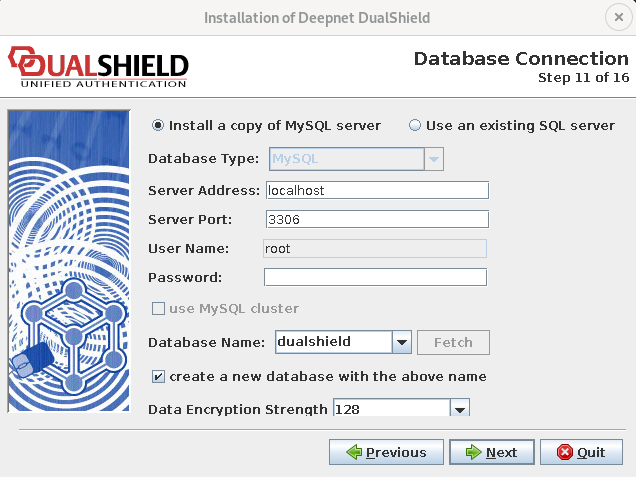The height and width of the screenshot is (477, 636).
Task: Click the green back arrow icon on Previous
Action: point(354,452)
